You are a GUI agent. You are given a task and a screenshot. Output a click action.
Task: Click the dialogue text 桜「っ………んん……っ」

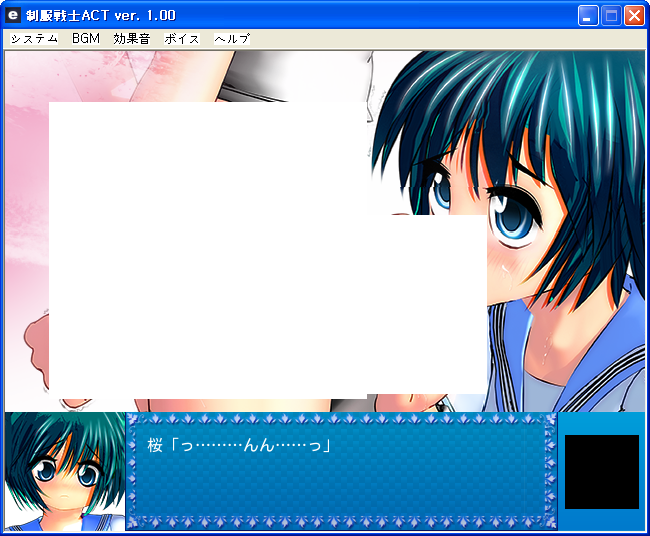(x=239, y=446)
